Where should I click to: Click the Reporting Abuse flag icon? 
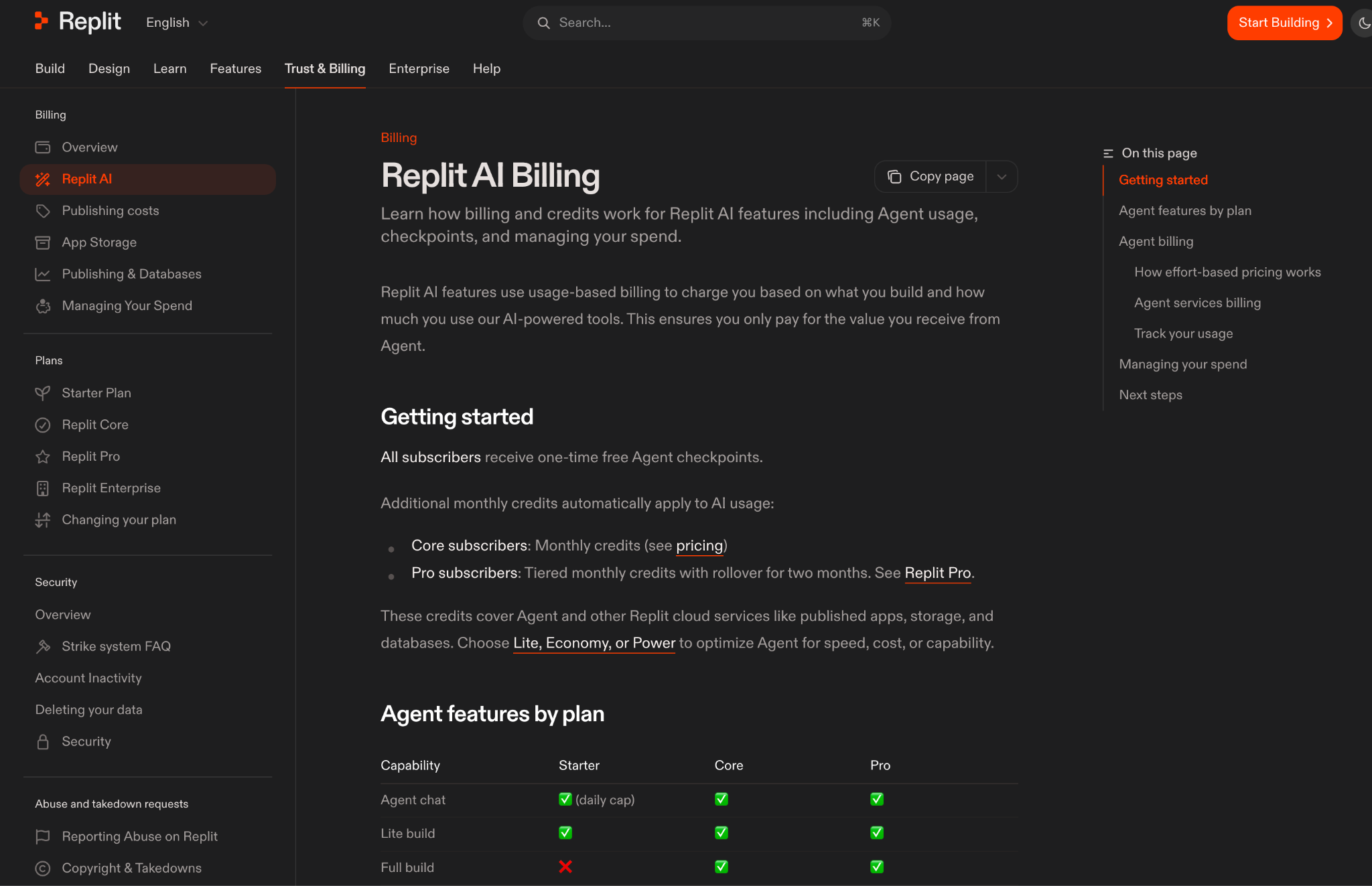pyautogui.click(x=43, y=836)
